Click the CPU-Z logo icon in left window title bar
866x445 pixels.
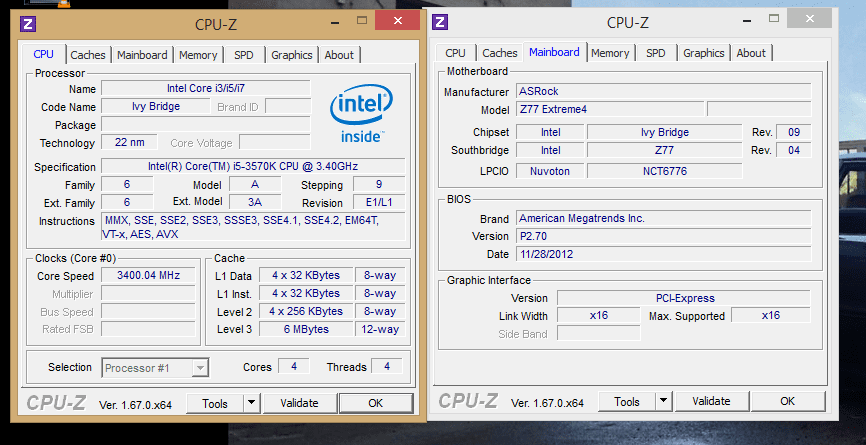[28, 24]
